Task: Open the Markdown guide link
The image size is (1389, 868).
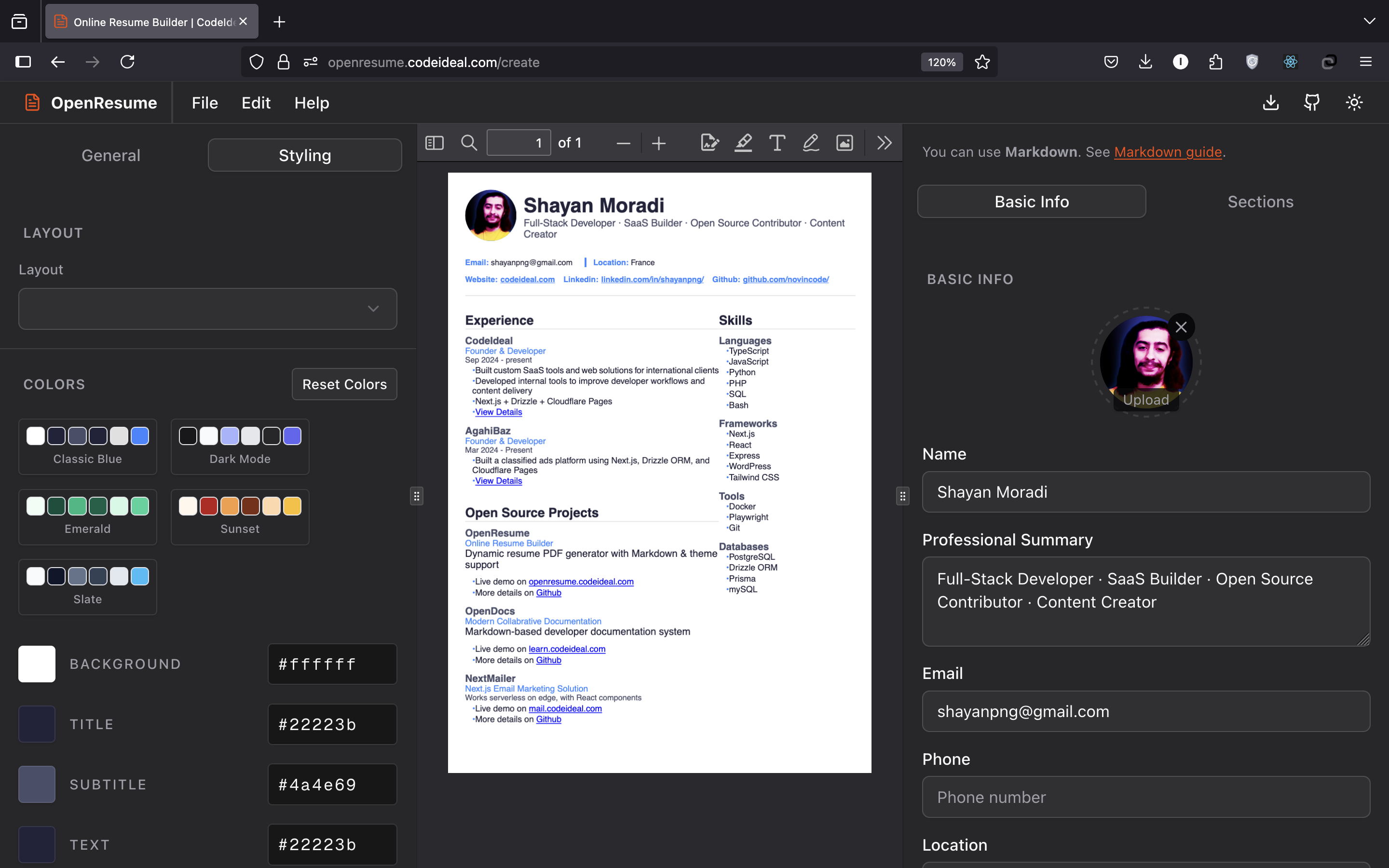Action: click(x=1168, y=152)
